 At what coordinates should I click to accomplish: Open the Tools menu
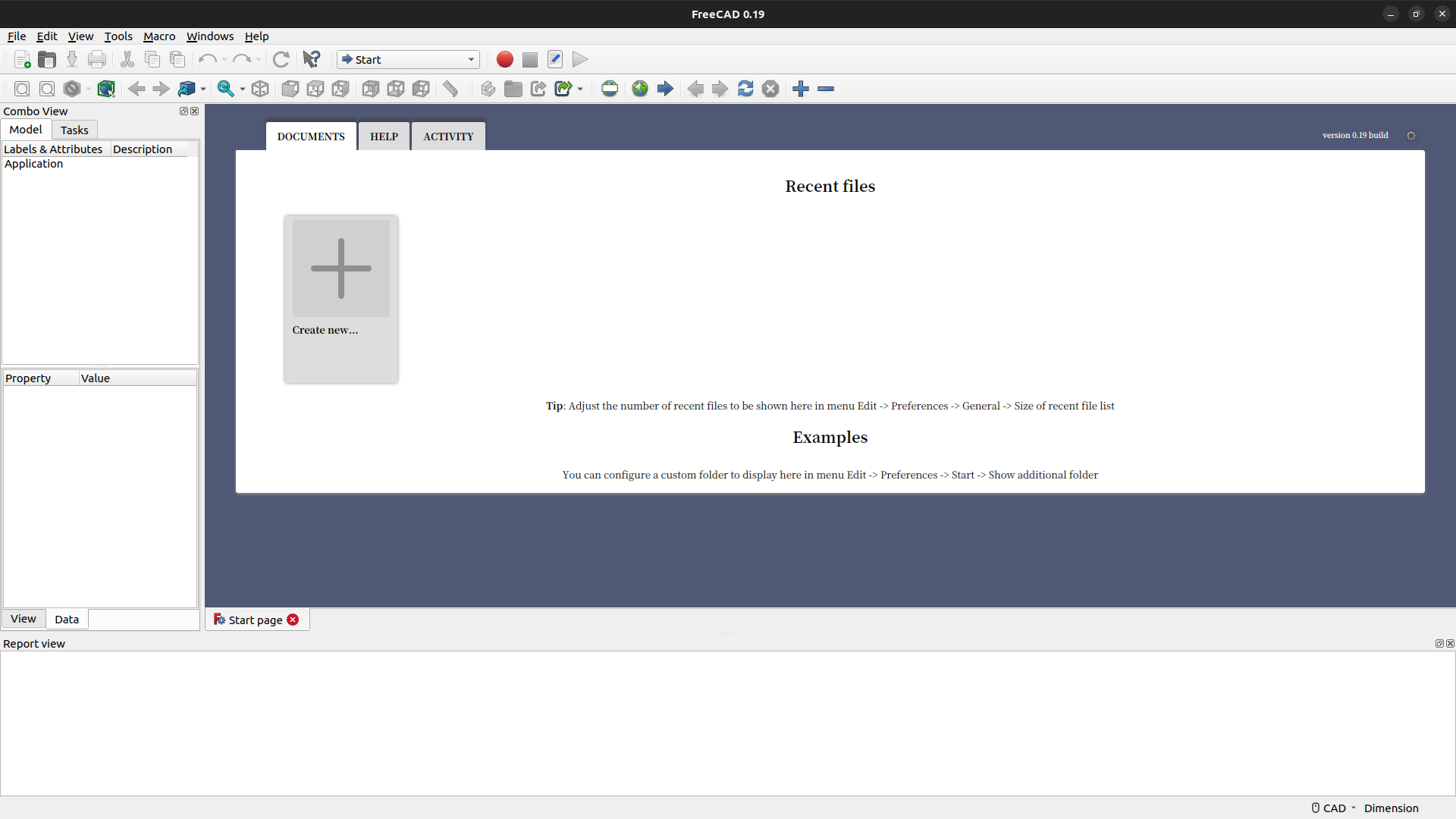pos(118,36)
